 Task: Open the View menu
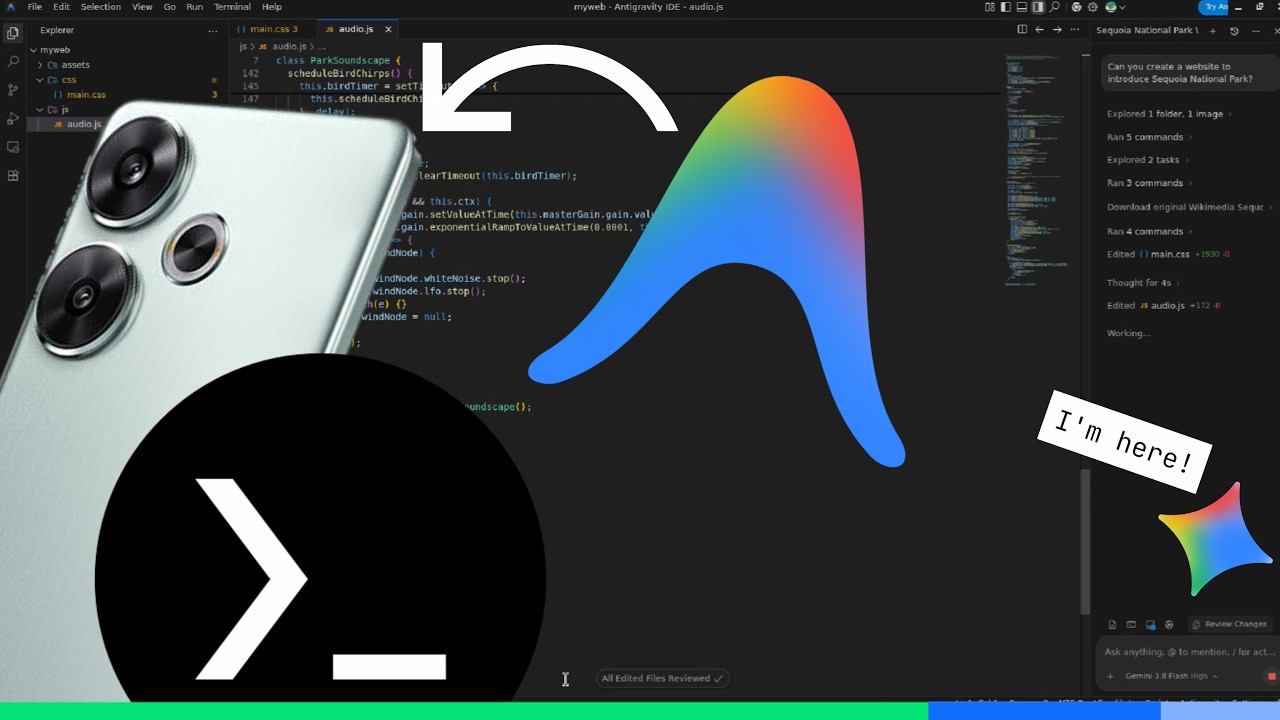coord(142,7)
